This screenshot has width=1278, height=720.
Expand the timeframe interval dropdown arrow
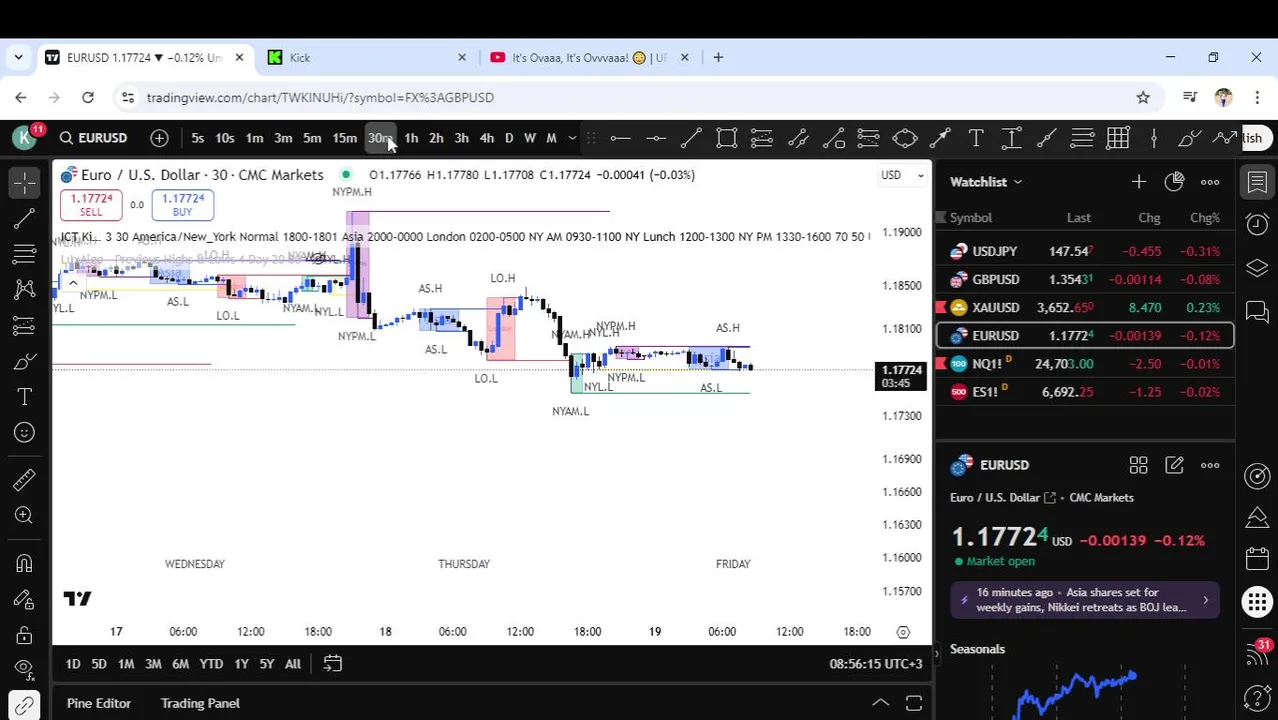(572, 139)
